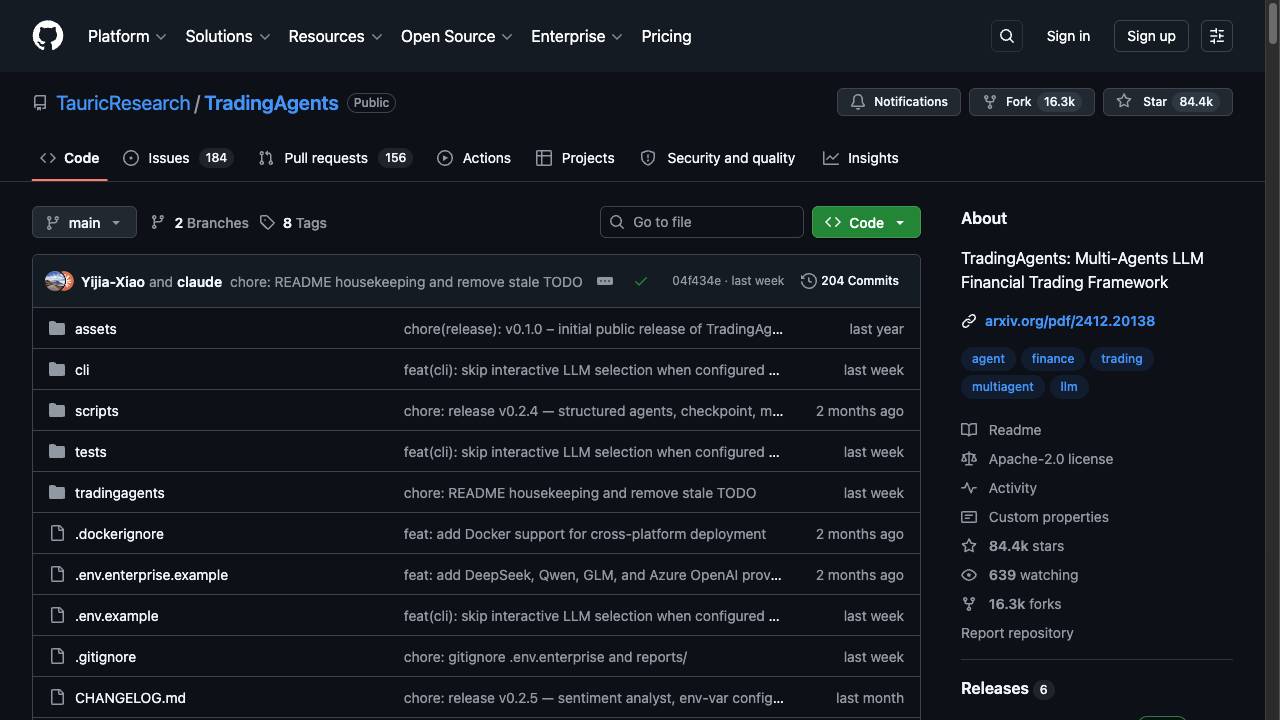Viewport: 1280px width, 720px height.
Task: Go to the Actions tab
Action: click(474, 158)
